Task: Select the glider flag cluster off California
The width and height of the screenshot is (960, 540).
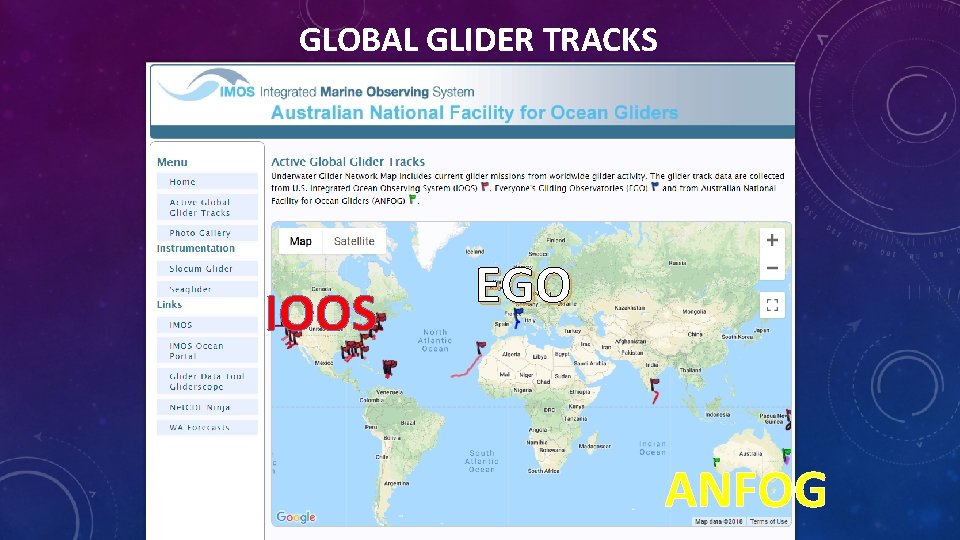Action: coord(293,337)
